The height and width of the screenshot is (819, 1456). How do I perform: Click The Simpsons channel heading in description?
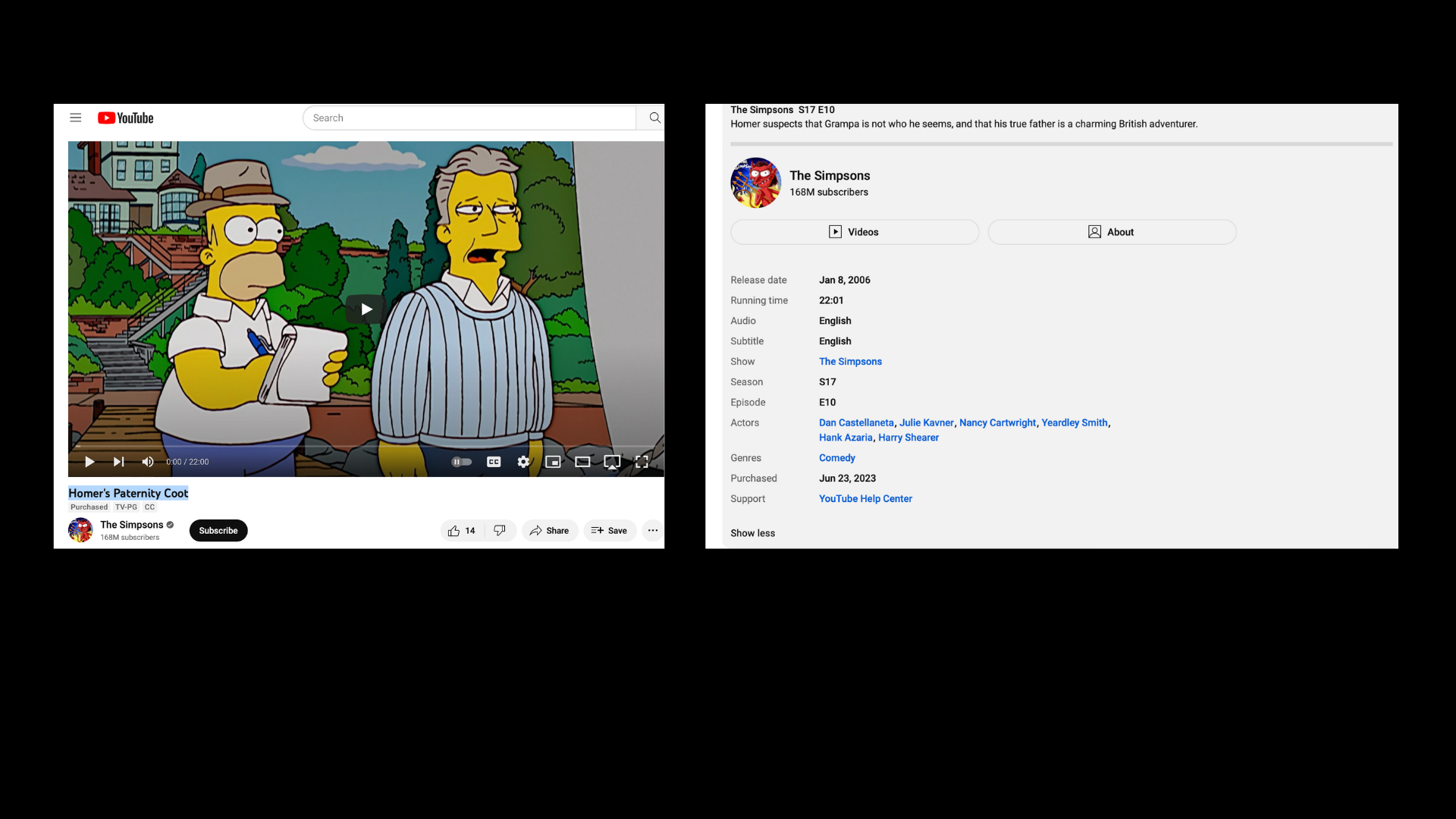click(x=830, y=176)
